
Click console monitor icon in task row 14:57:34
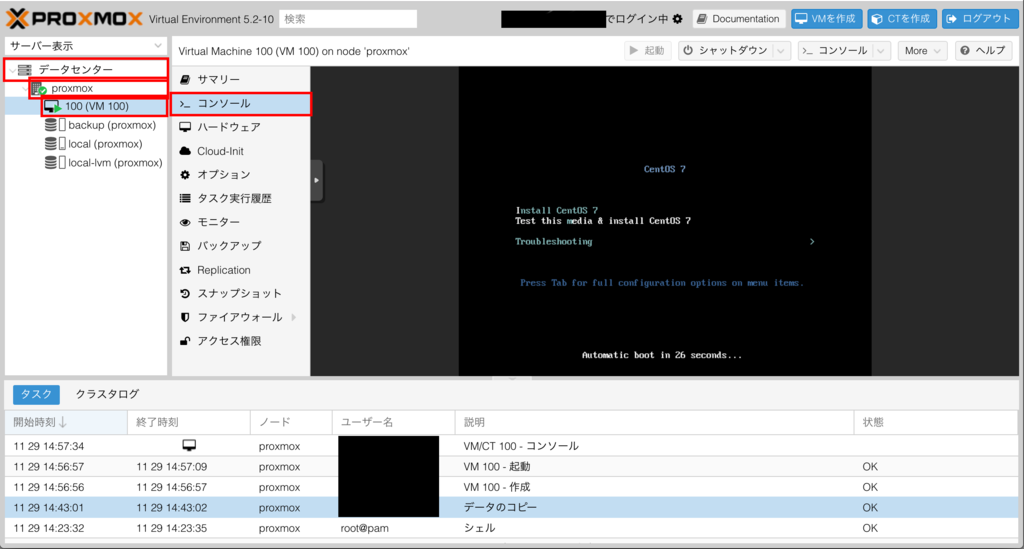189,445
